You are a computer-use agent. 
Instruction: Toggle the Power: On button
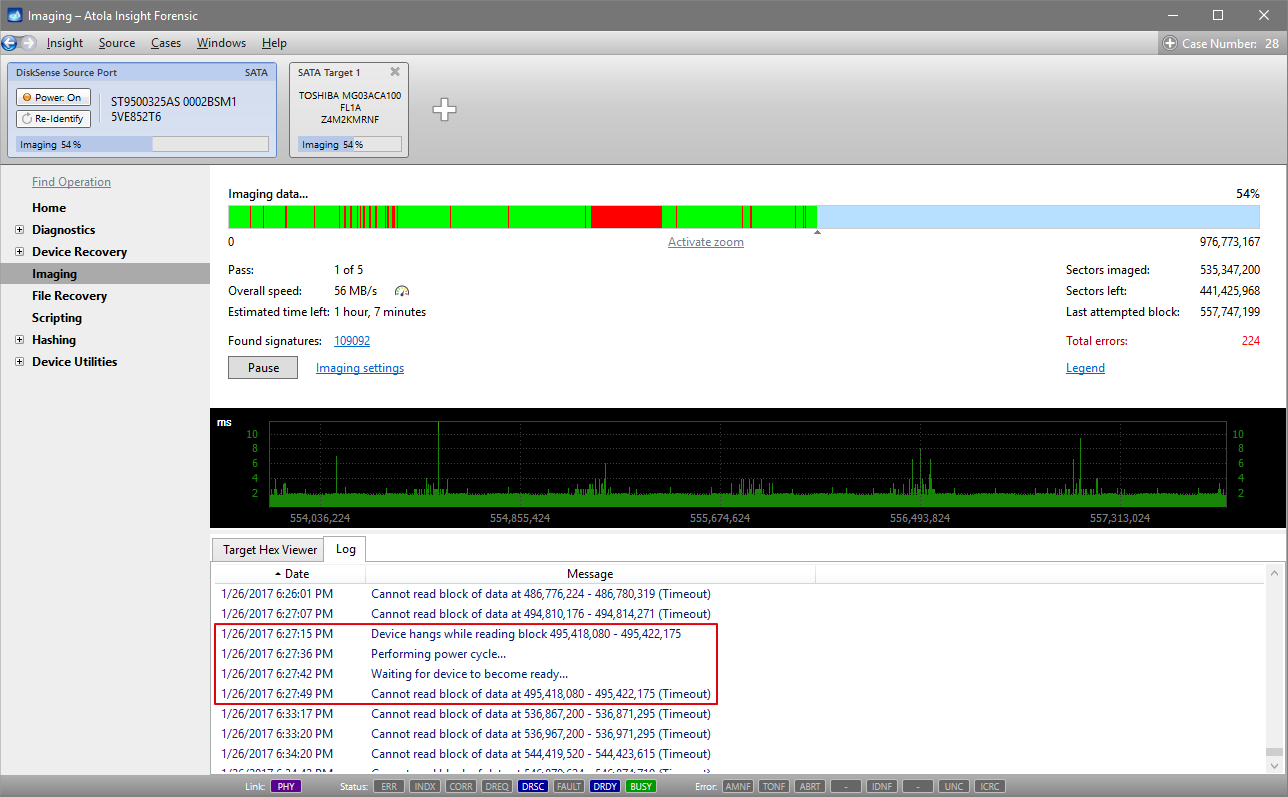pyautogui.click(x=53, y=97)
